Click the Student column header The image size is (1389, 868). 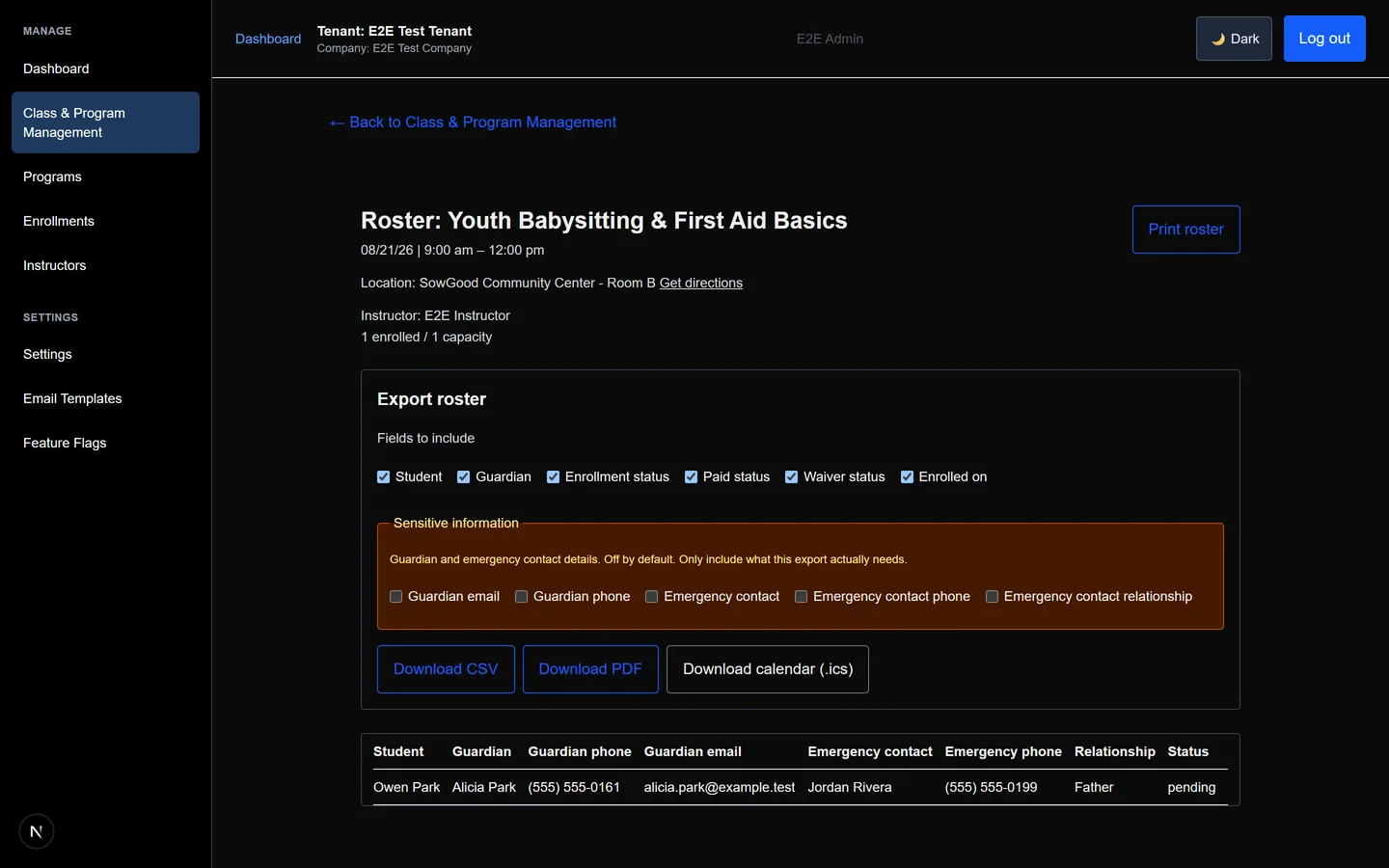[x=398, y=751]
